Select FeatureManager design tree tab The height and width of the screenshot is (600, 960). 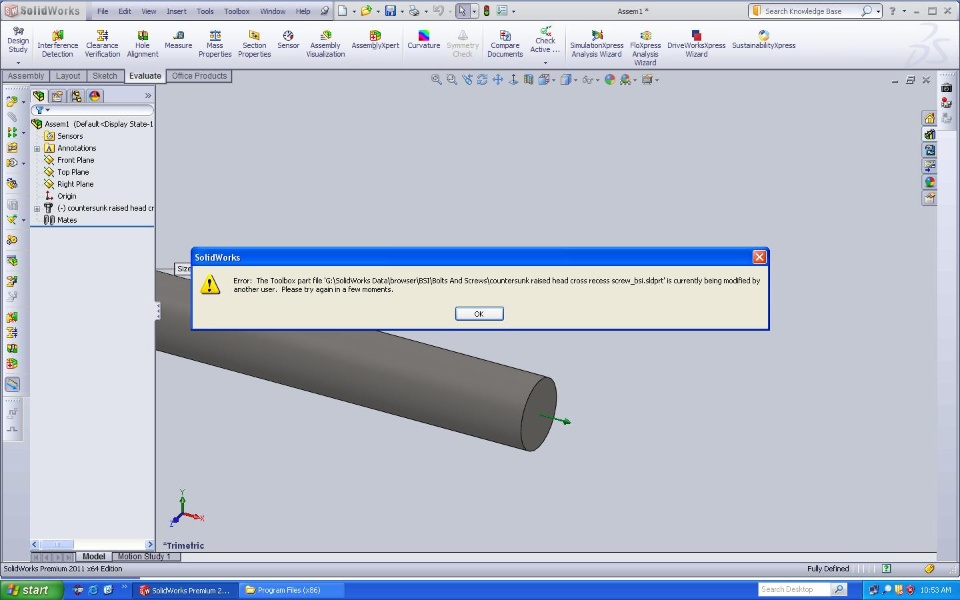click(39, 96)
